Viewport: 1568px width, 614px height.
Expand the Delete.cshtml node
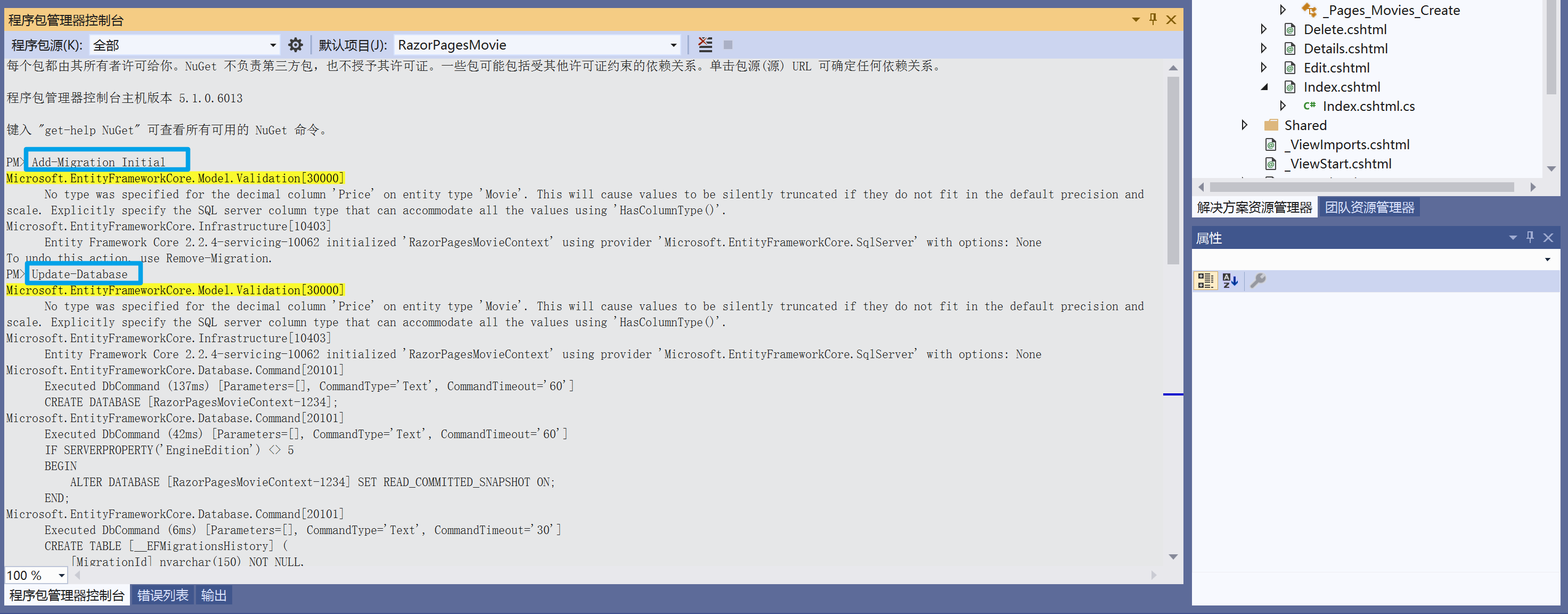pos(1264,29)
